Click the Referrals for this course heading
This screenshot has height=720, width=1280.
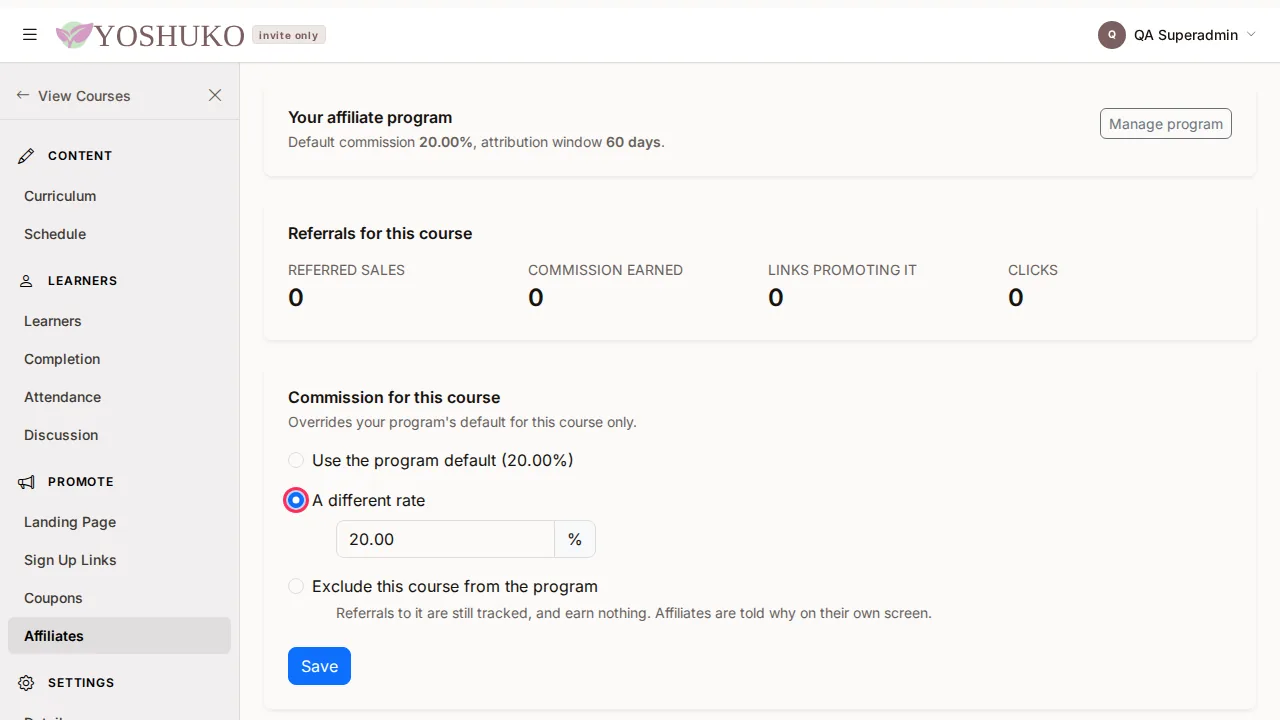380,233
